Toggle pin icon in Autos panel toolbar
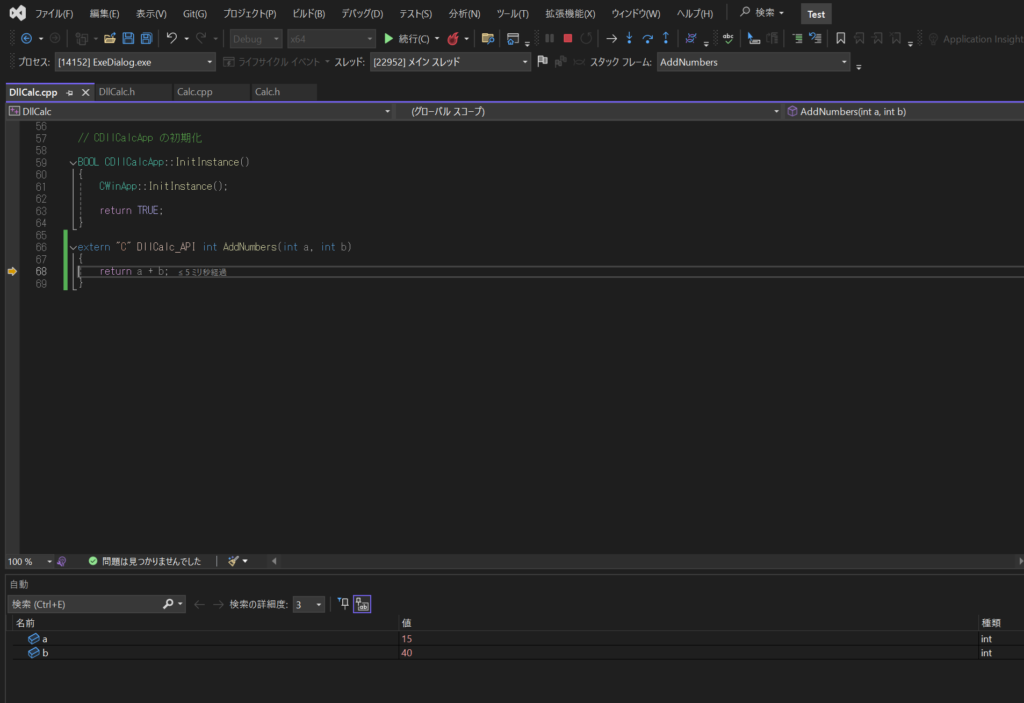 (343, 604)
